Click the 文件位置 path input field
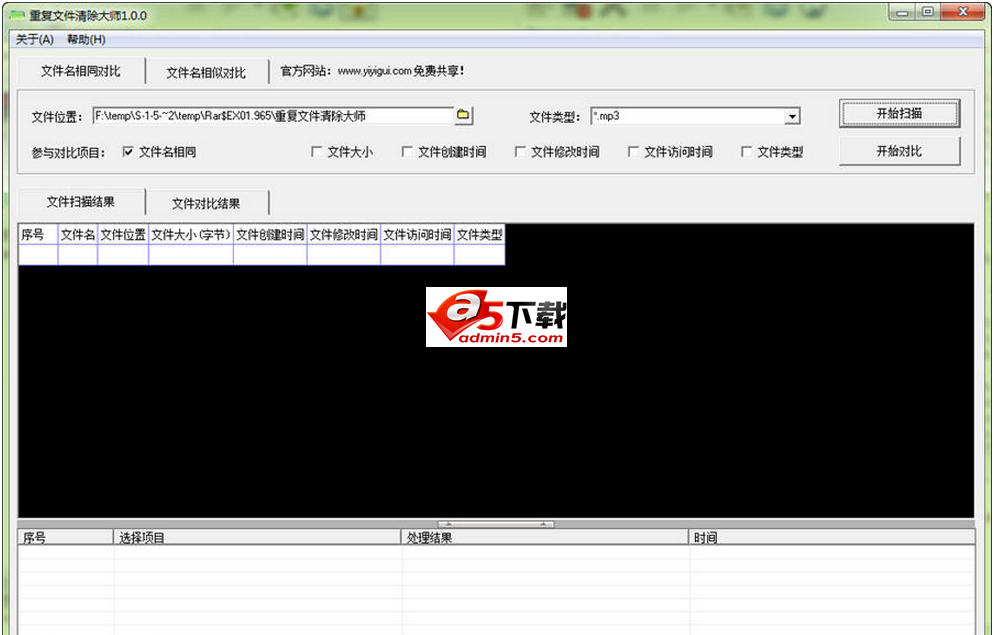The width and height of the screenshot is (994, 635). pos(273,116)
